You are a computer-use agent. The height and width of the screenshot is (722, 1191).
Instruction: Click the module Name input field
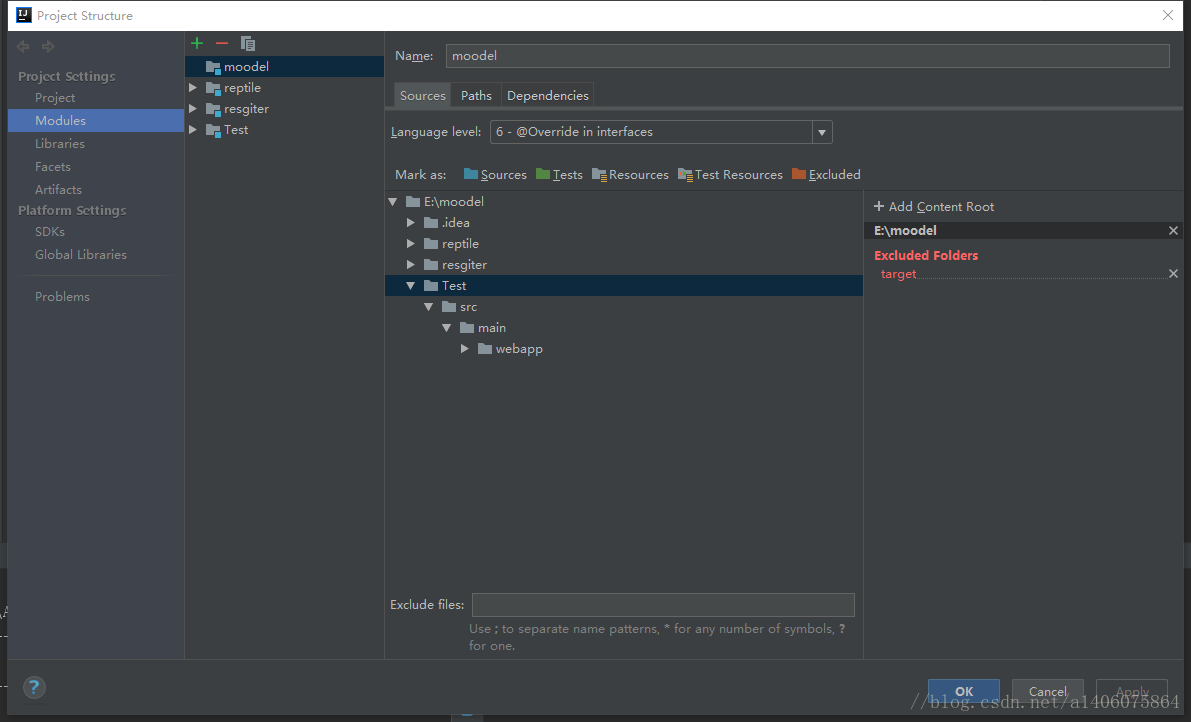(807, 56)
